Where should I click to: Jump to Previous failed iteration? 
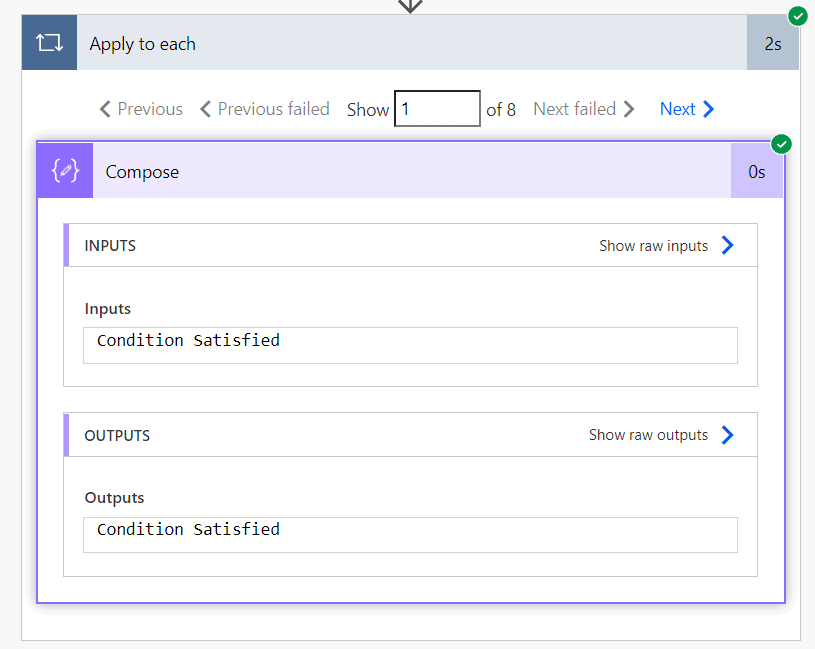click(265, 109)
